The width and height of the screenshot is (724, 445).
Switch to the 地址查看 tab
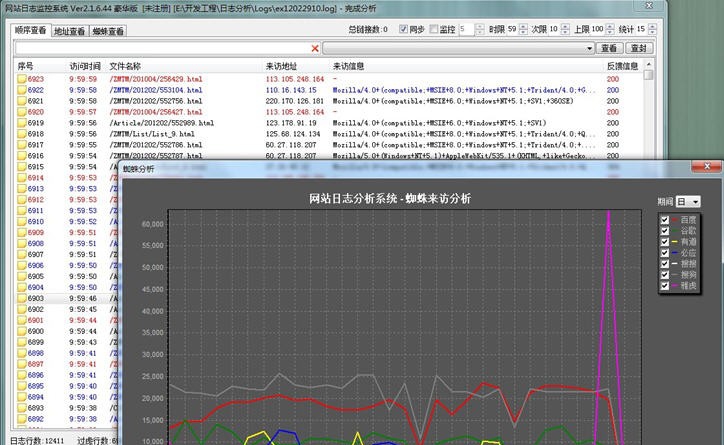(69, 31)
